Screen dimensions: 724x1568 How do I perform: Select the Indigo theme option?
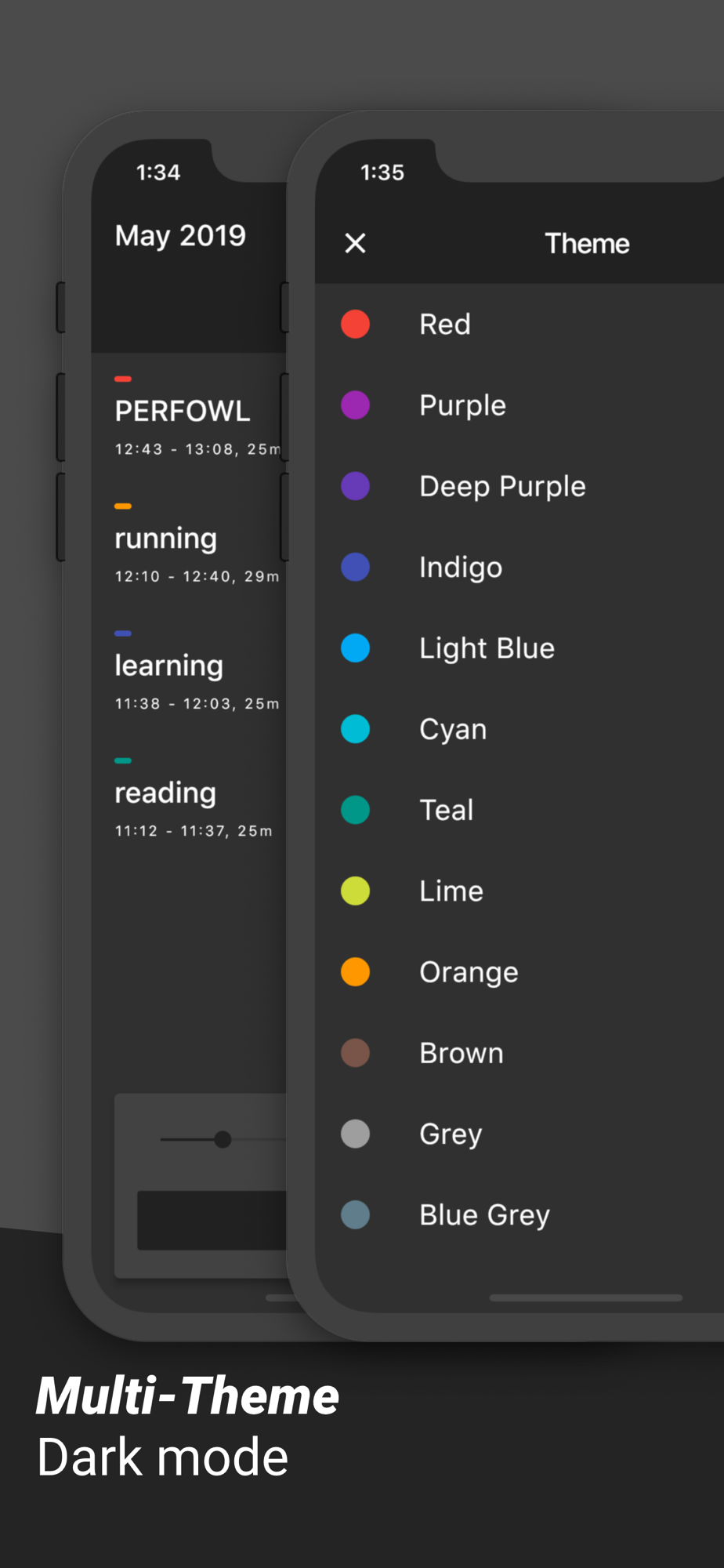click(460, 567)
